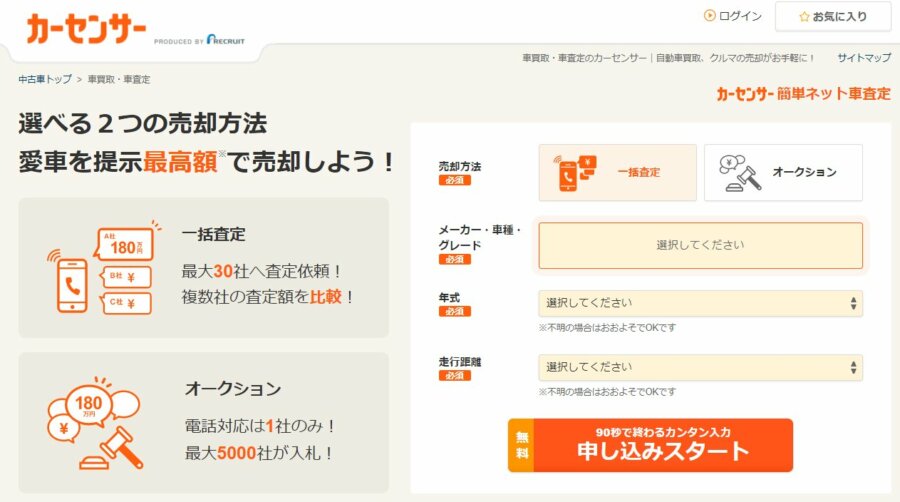The image size is (900, 502).
Task: Go to 中古車トップ breadcrumb
Action: [45, 79]
